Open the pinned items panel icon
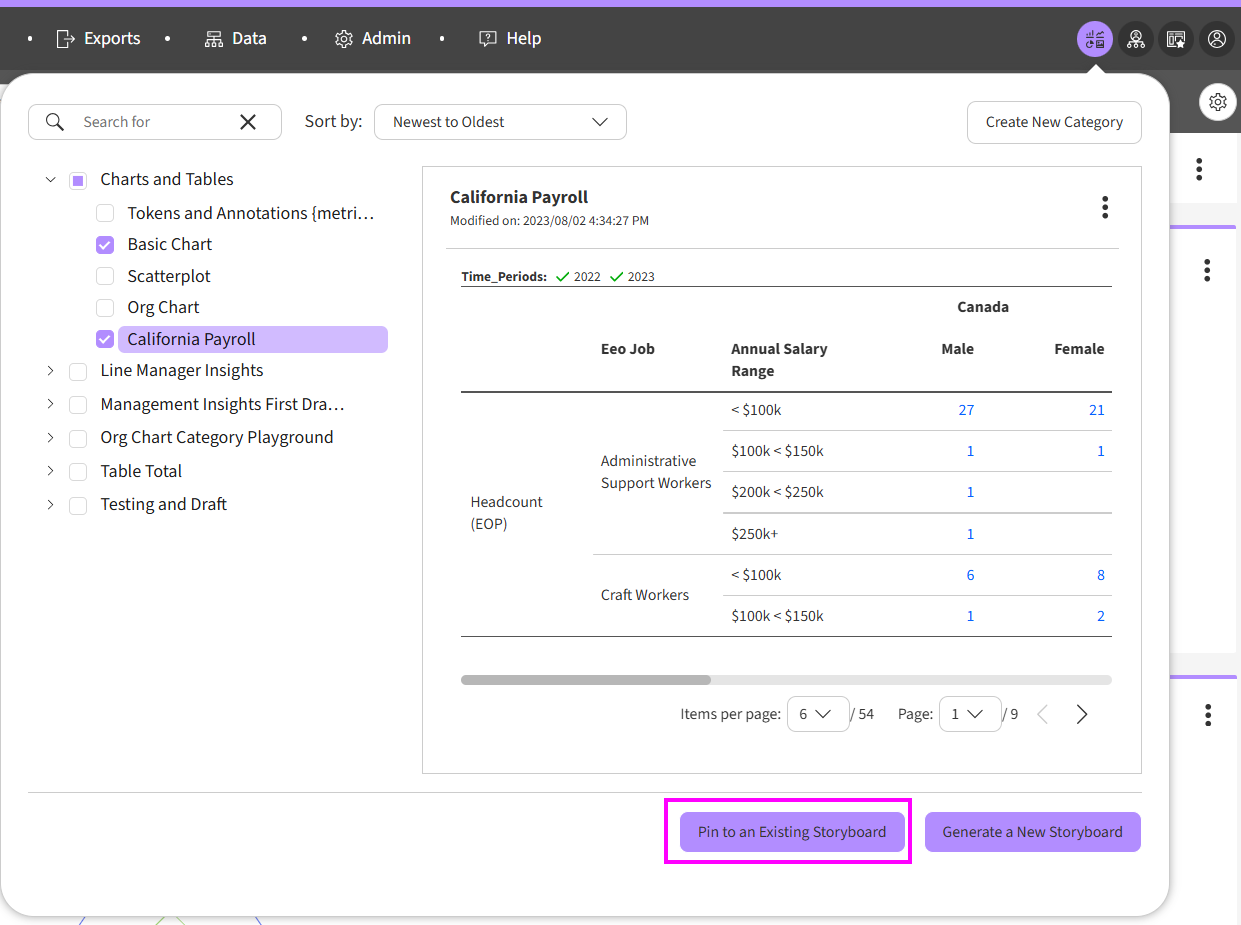1241x925 pixels. point(1095,39)
